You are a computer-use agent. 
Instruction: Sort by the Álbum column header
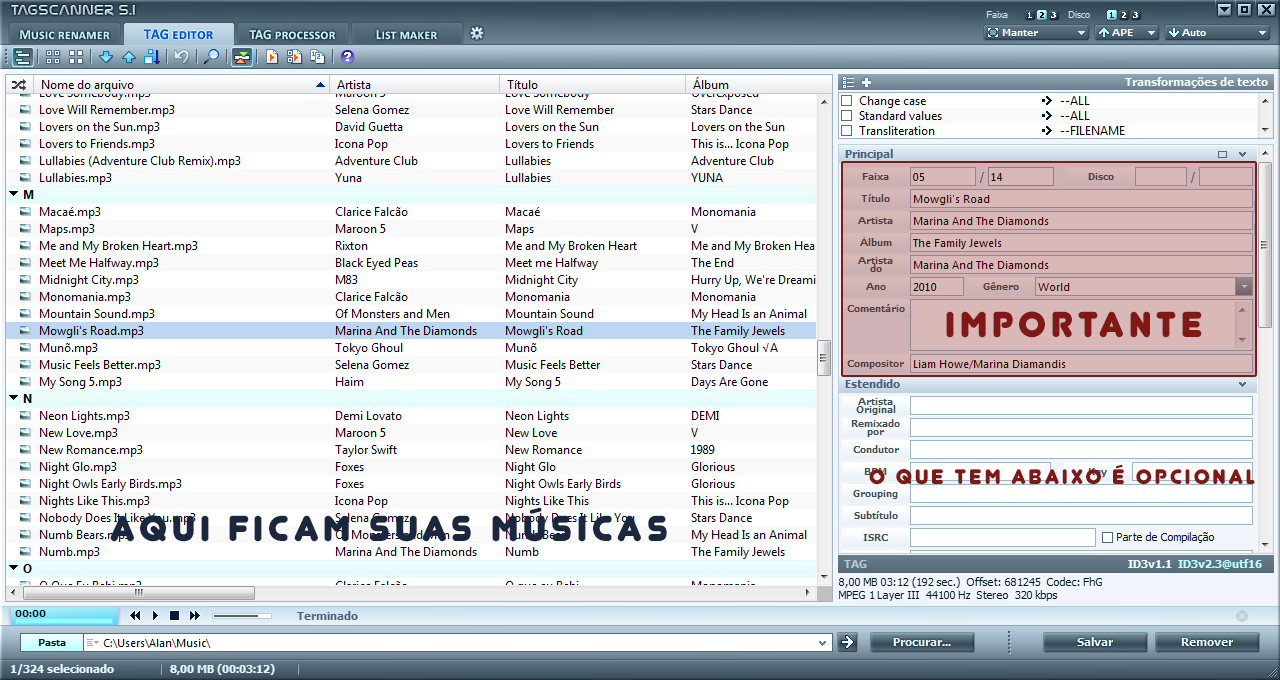[751, 85]
